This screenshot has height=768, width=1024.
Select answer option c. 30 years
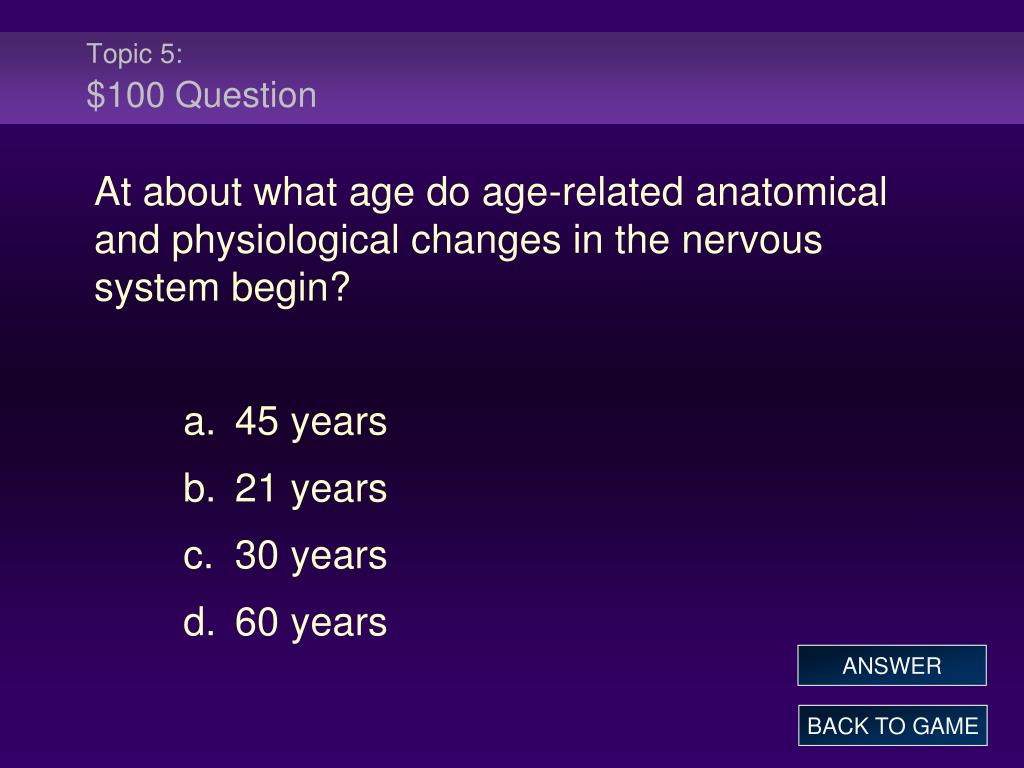point(285,556)
